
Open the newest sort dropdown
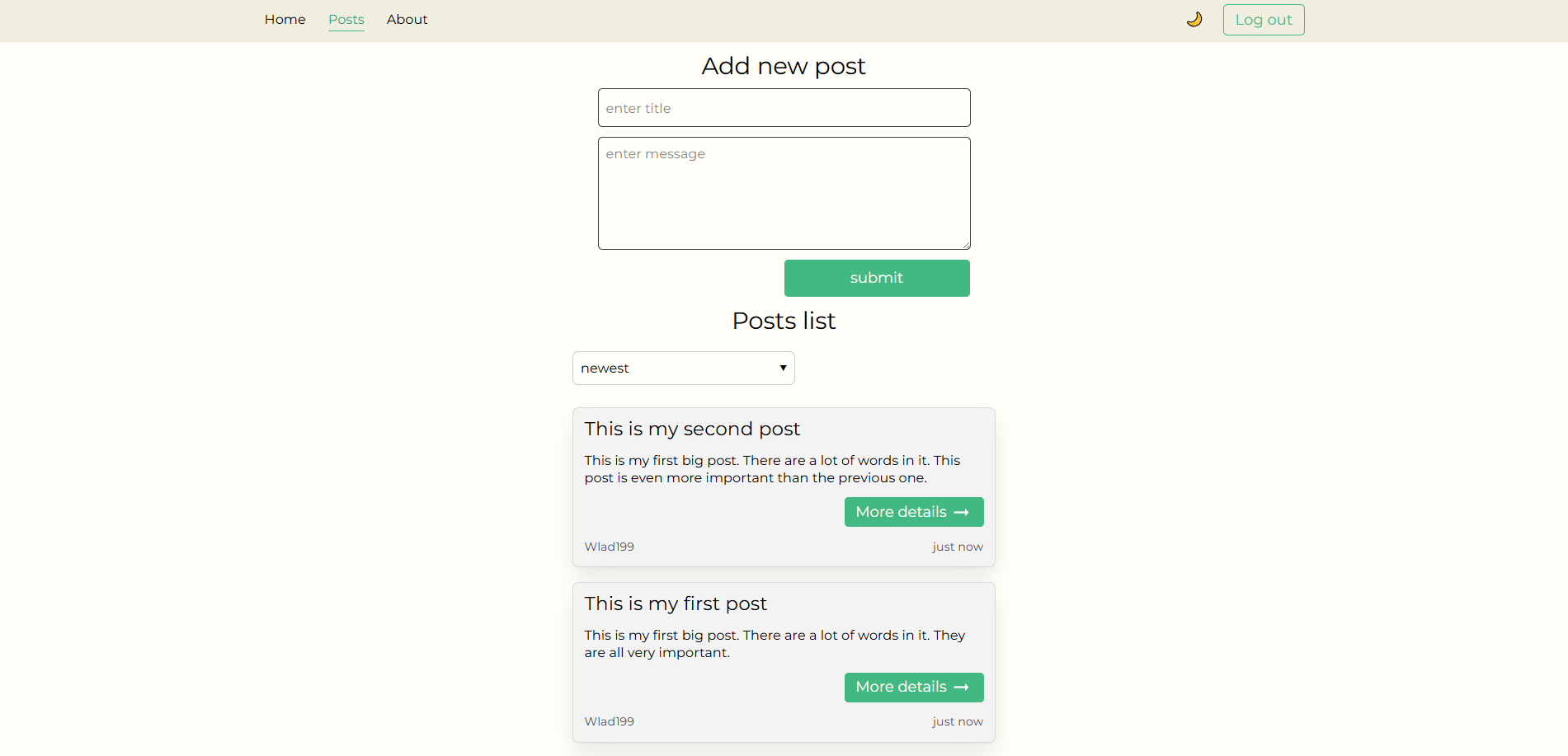pyautogui.click(x=684, y=368)
